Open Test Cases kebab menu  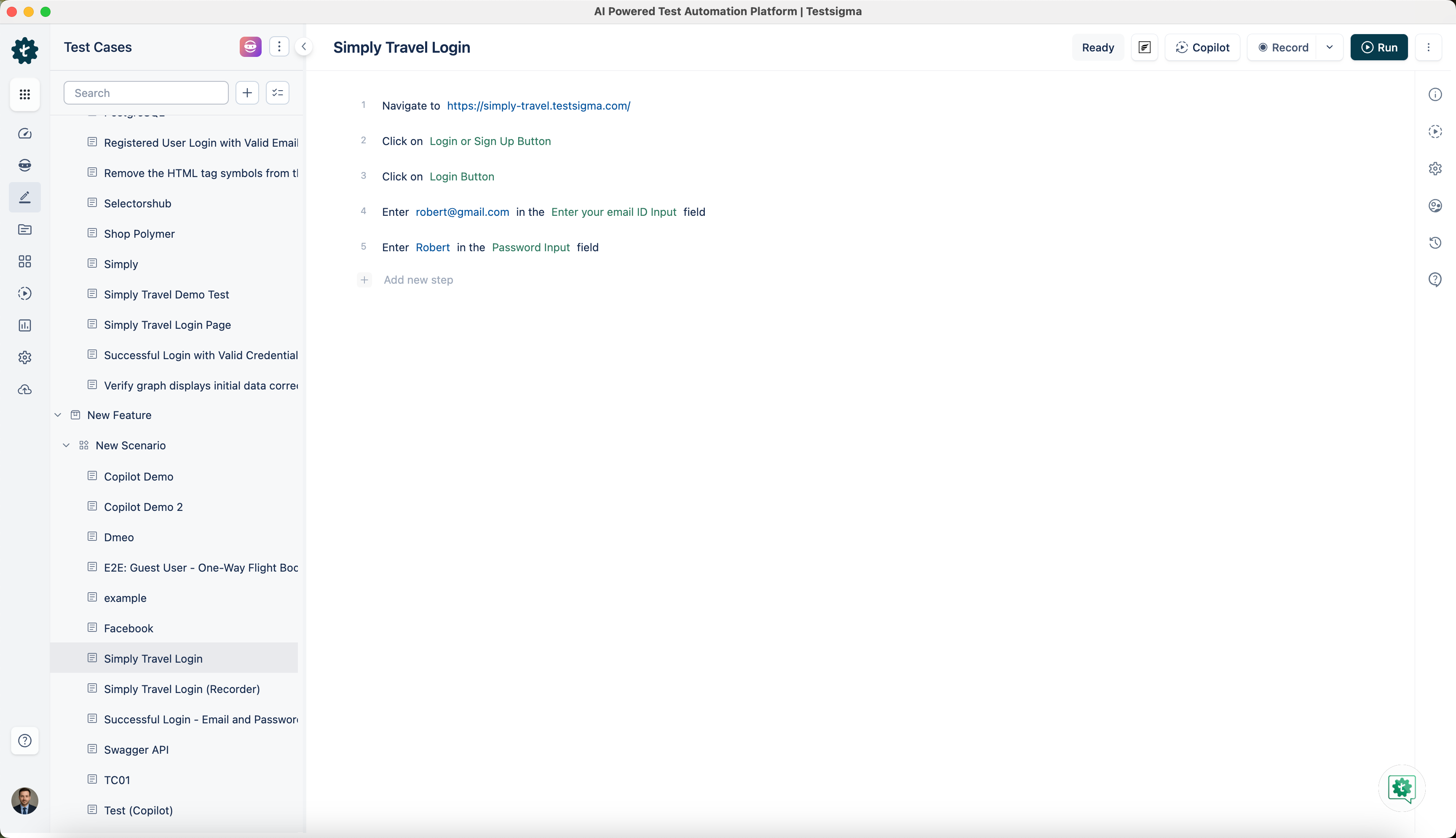point(279,47)
